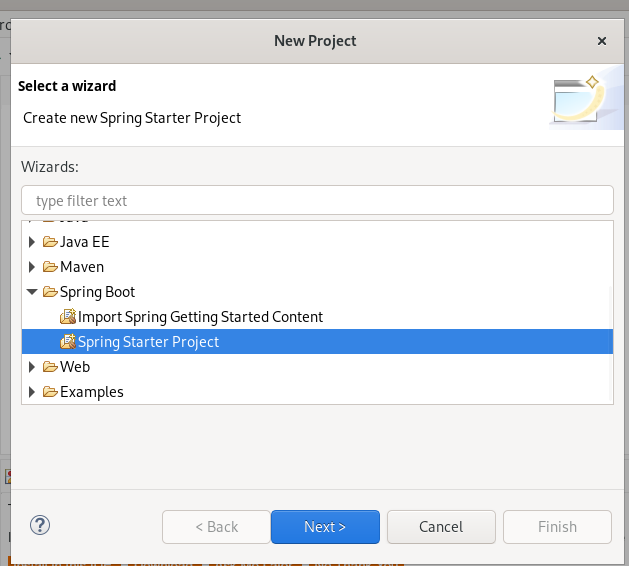Click the Web folder icon
The image size is (629, 566).
[50, 367]
